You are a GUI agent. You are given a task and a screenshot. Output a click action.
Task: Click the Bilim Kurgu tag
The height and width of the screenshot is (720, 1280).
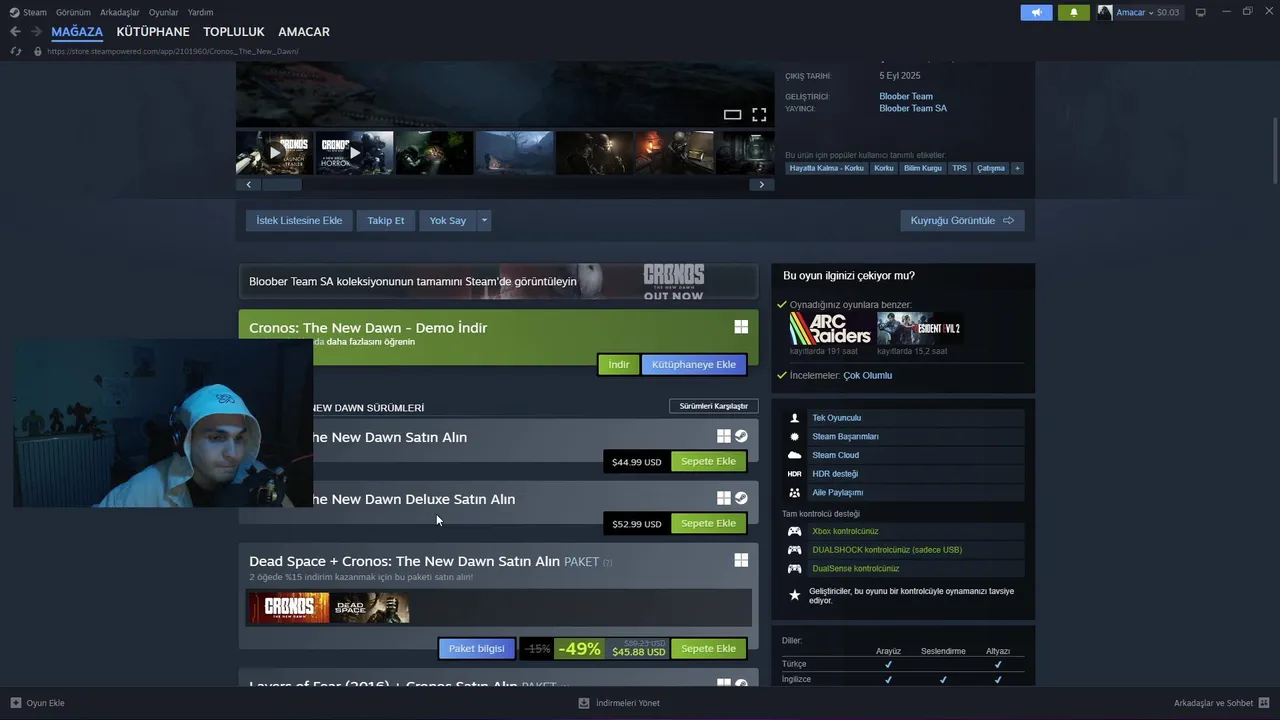[922, 168]
